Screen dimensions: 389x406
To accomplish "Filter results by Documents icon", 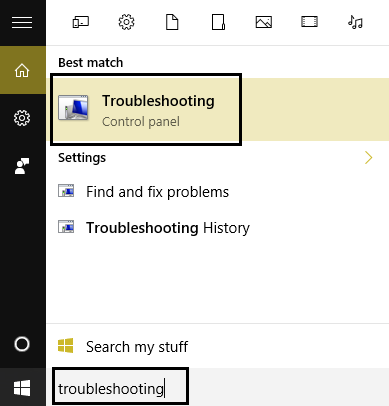I will pos(172,22).
